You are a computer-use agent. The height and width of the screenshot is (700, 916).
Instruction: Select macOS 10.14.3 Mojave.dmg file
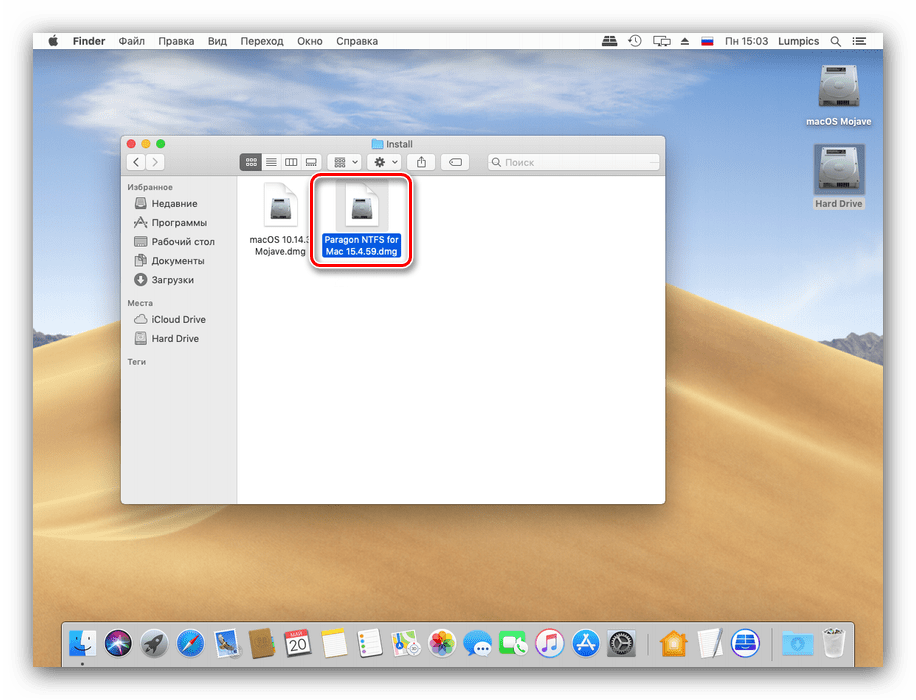[280, 219]
